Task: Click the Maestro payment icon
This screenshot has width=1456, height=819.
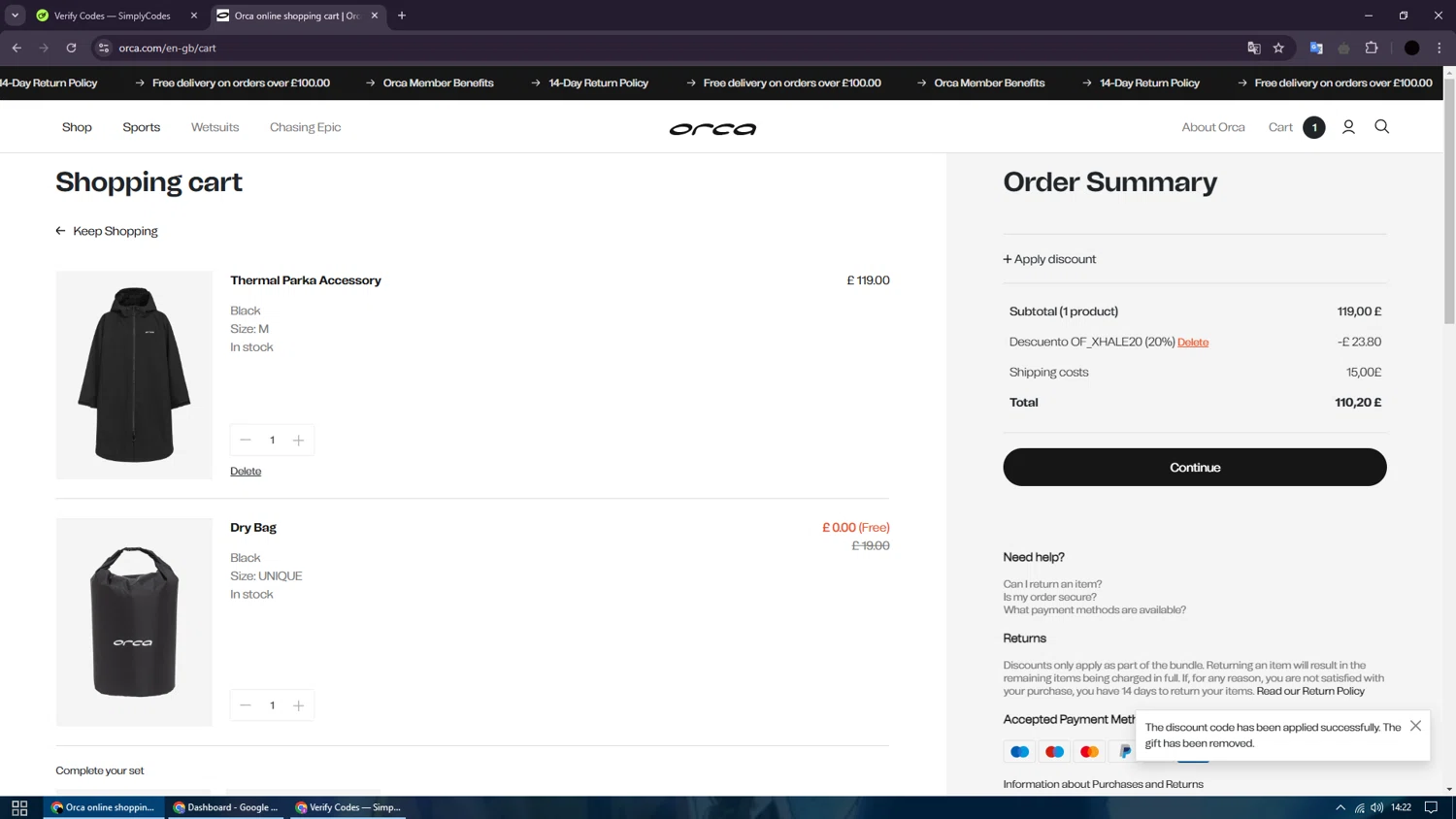Action: pos(1054,752)
